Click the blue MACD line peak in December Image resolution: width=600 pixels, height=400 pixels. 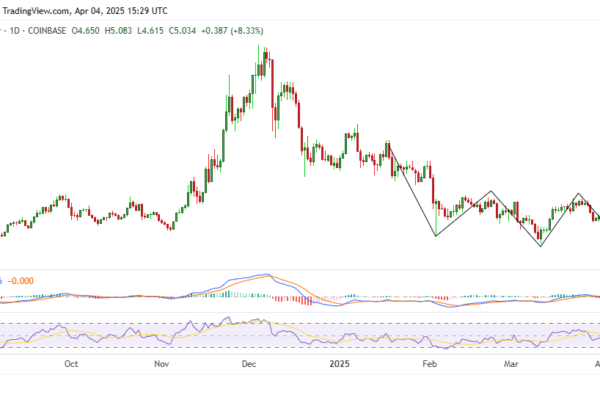click(x=262, y=274)
